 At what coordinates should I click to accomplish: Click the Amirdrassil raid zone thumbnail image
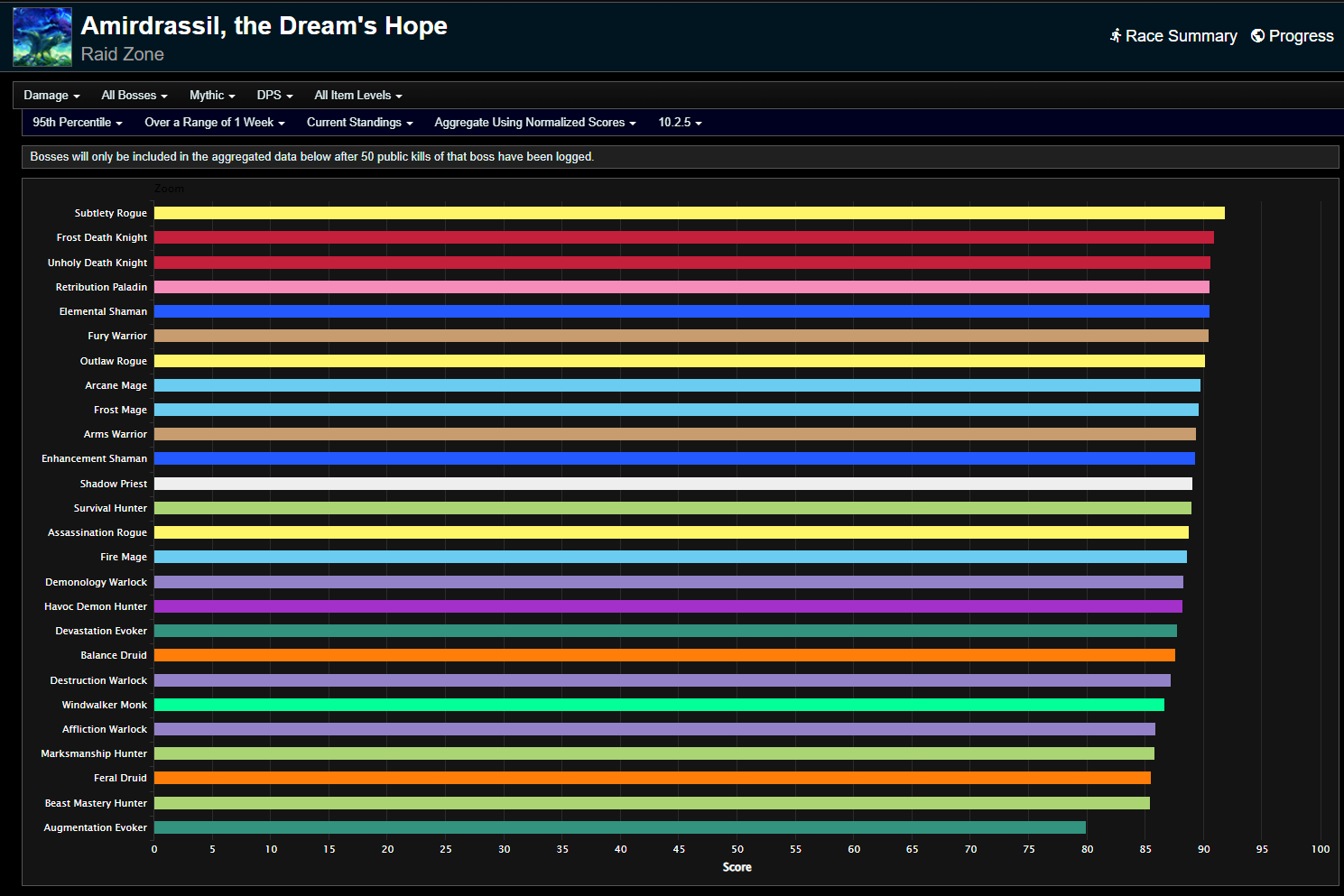point(42,36)
